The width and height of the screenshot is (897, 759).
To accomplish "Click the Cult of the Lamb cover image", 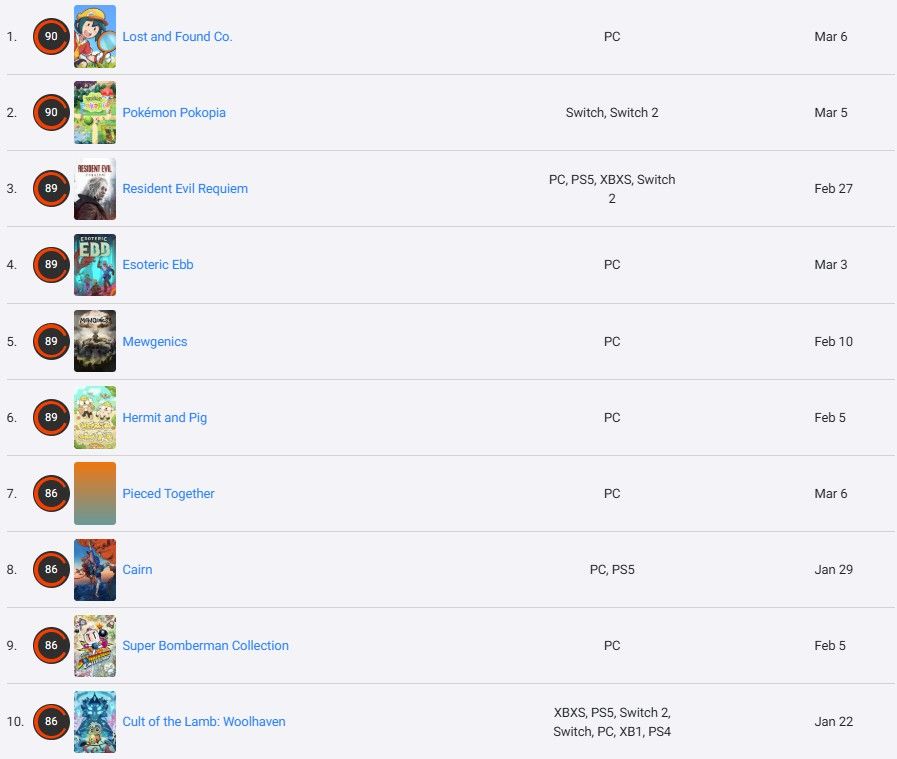I will pos(95,721).
